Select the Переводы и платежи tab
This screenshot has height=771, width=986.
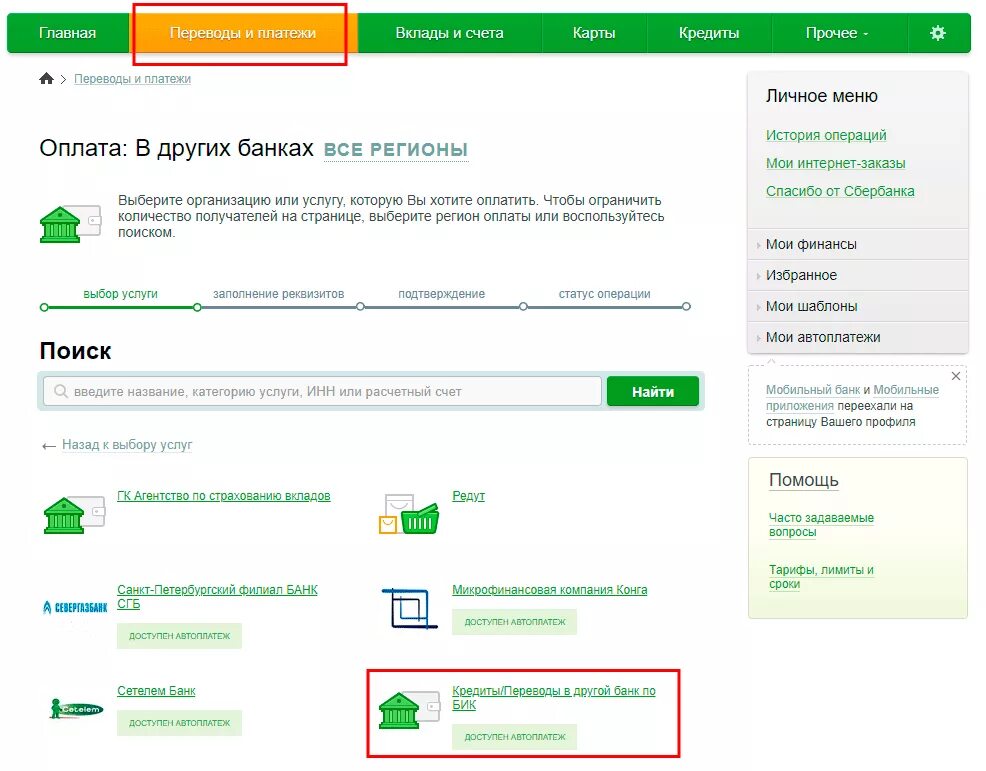tap(243, 33)
